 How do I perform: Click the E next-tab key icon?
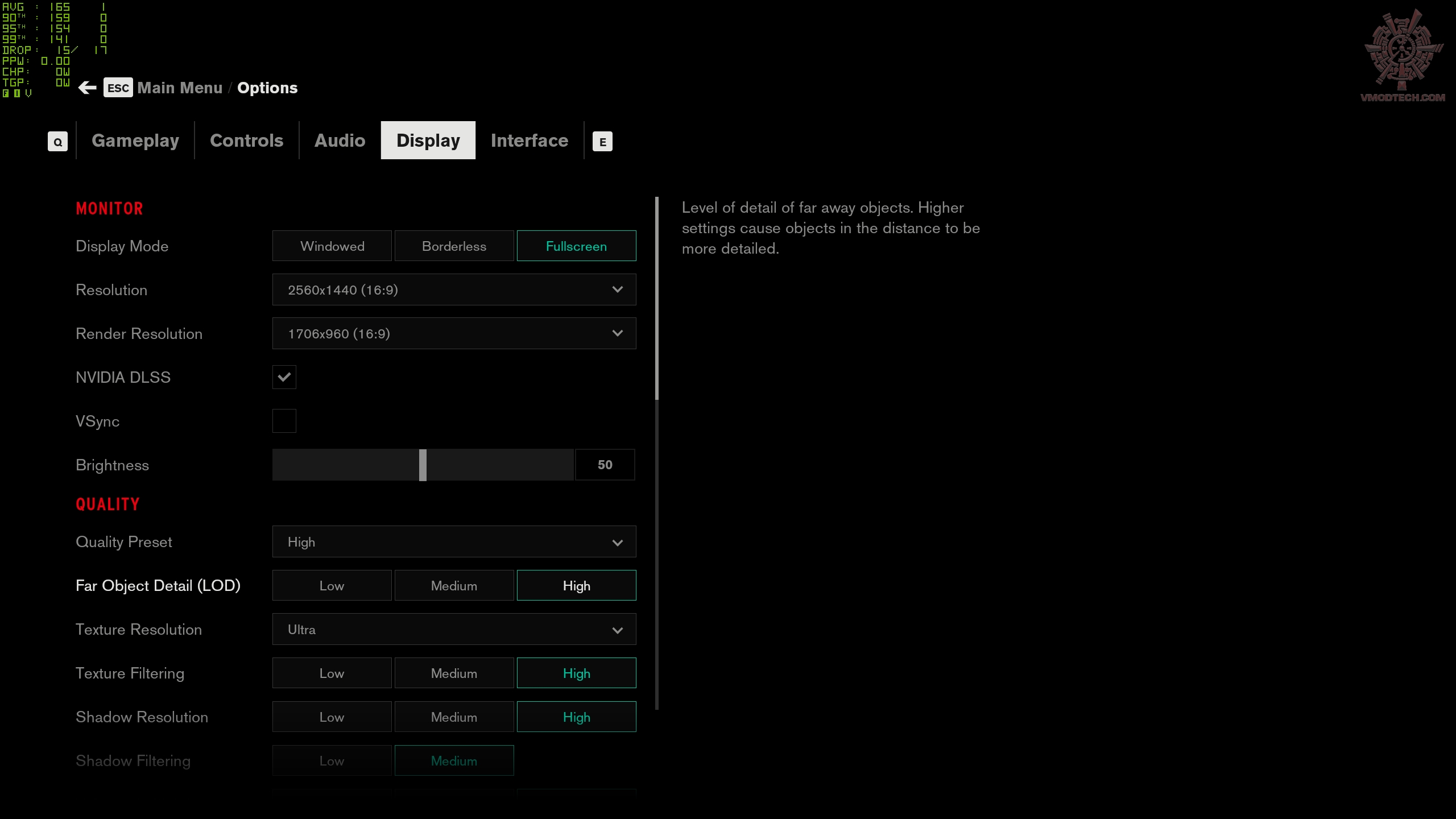[602, 142]
